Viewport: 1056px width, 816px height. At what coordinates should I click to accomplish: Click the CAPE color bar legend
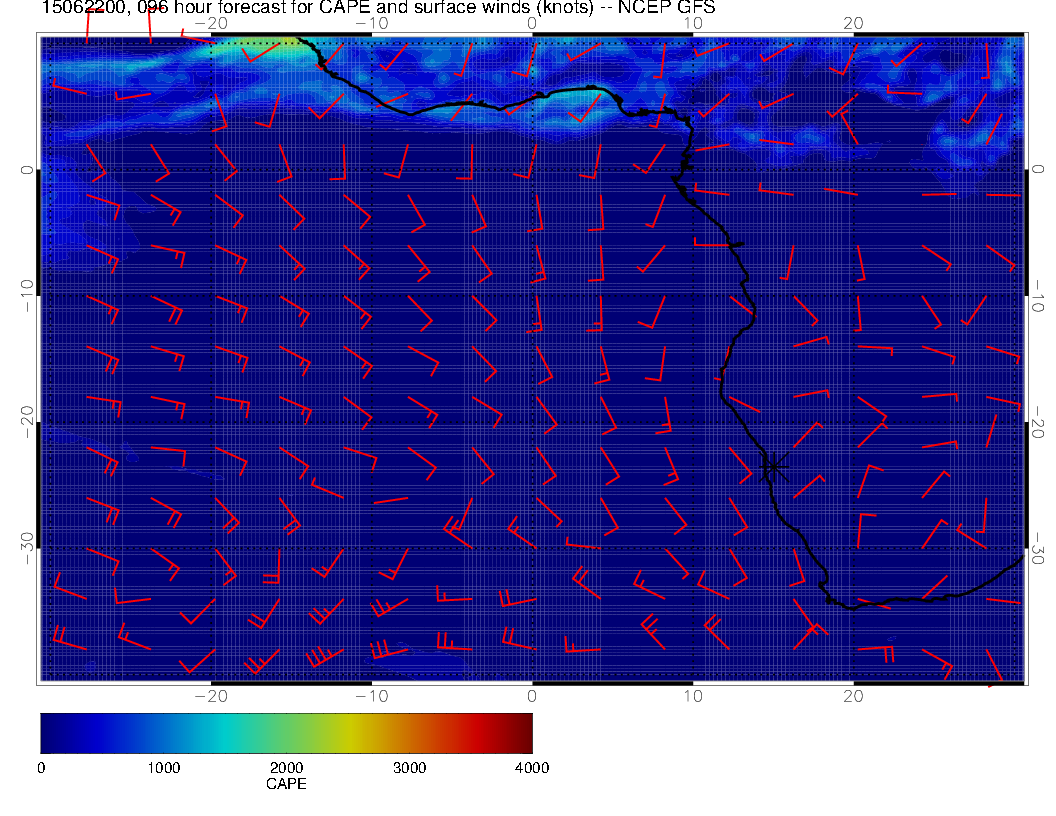click(x=286, y=733)
